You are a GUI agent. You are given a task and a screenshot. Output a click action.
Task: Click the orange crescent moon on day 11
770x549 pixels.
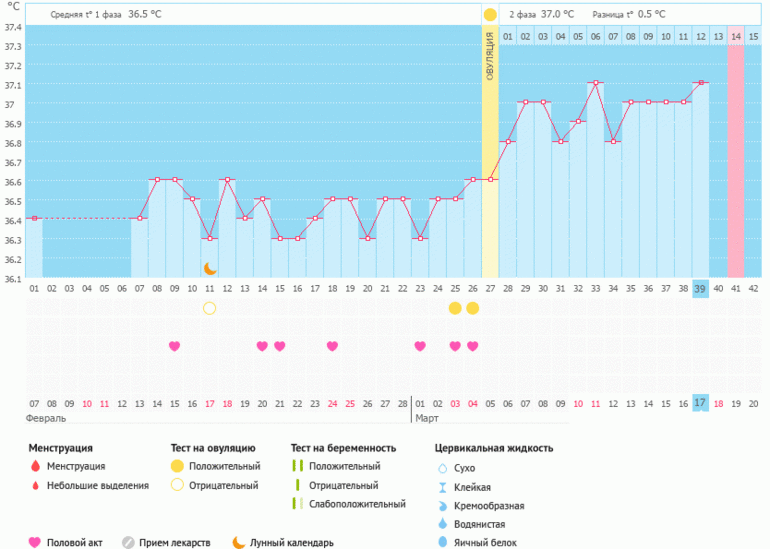tap(210, 268)
